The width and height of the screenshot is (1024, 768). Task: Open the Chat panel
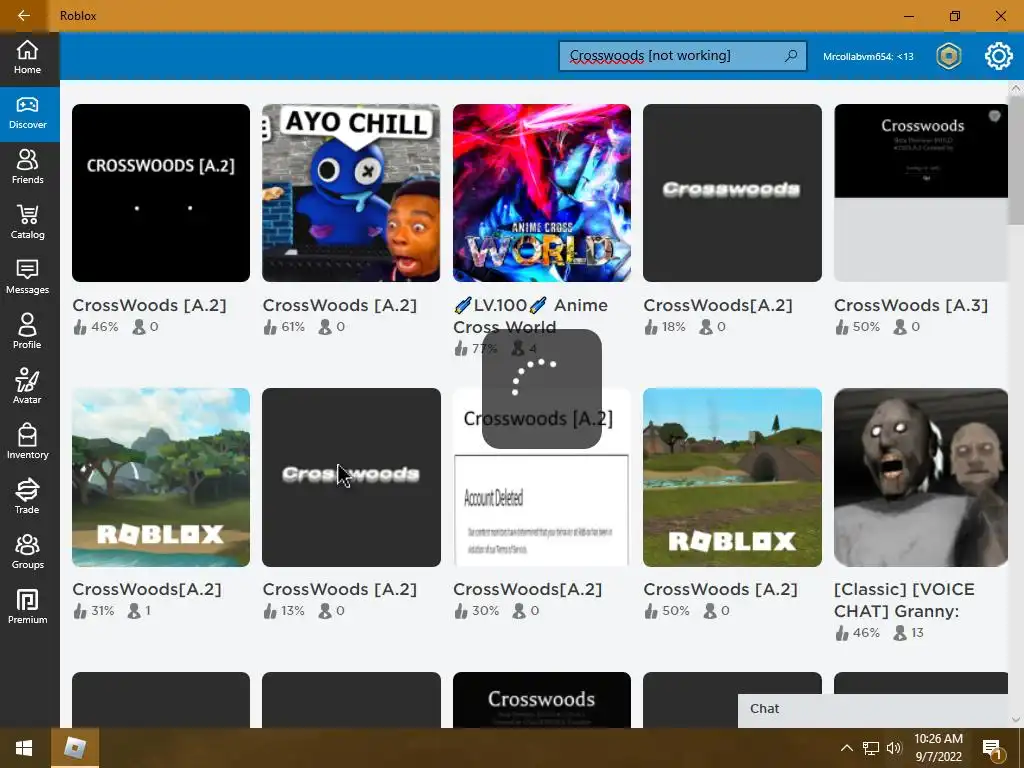coord(873,709)
